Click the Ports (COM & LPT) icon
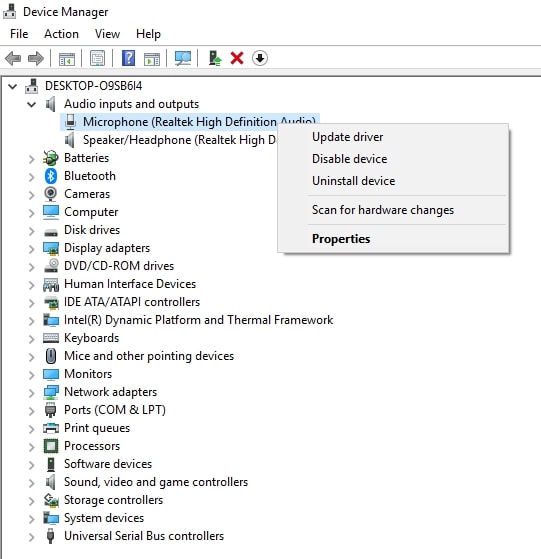 (x=51, y=410)
